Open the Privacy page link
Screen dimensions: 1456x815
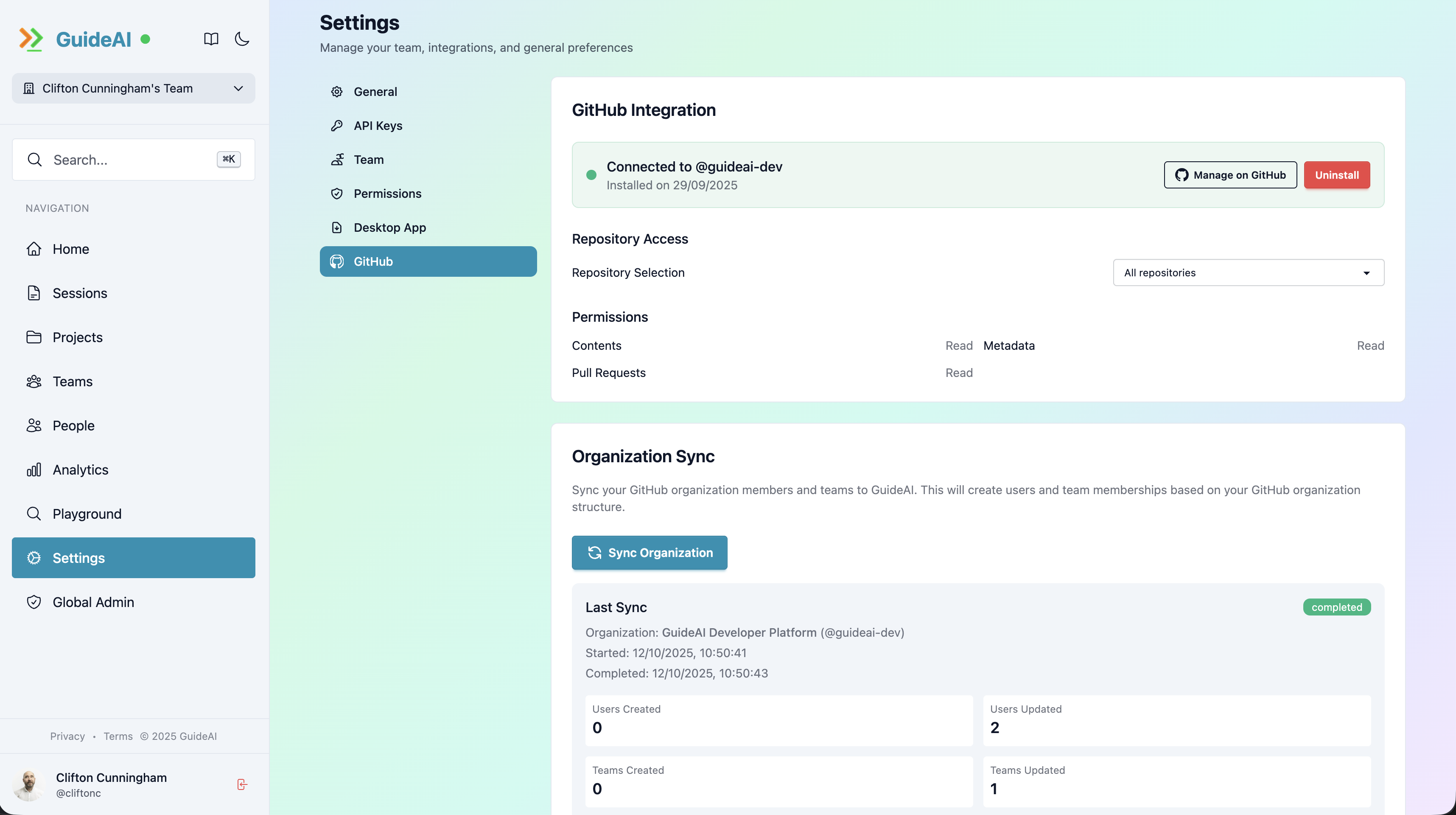pyautogui.click(x=67, y=736)
